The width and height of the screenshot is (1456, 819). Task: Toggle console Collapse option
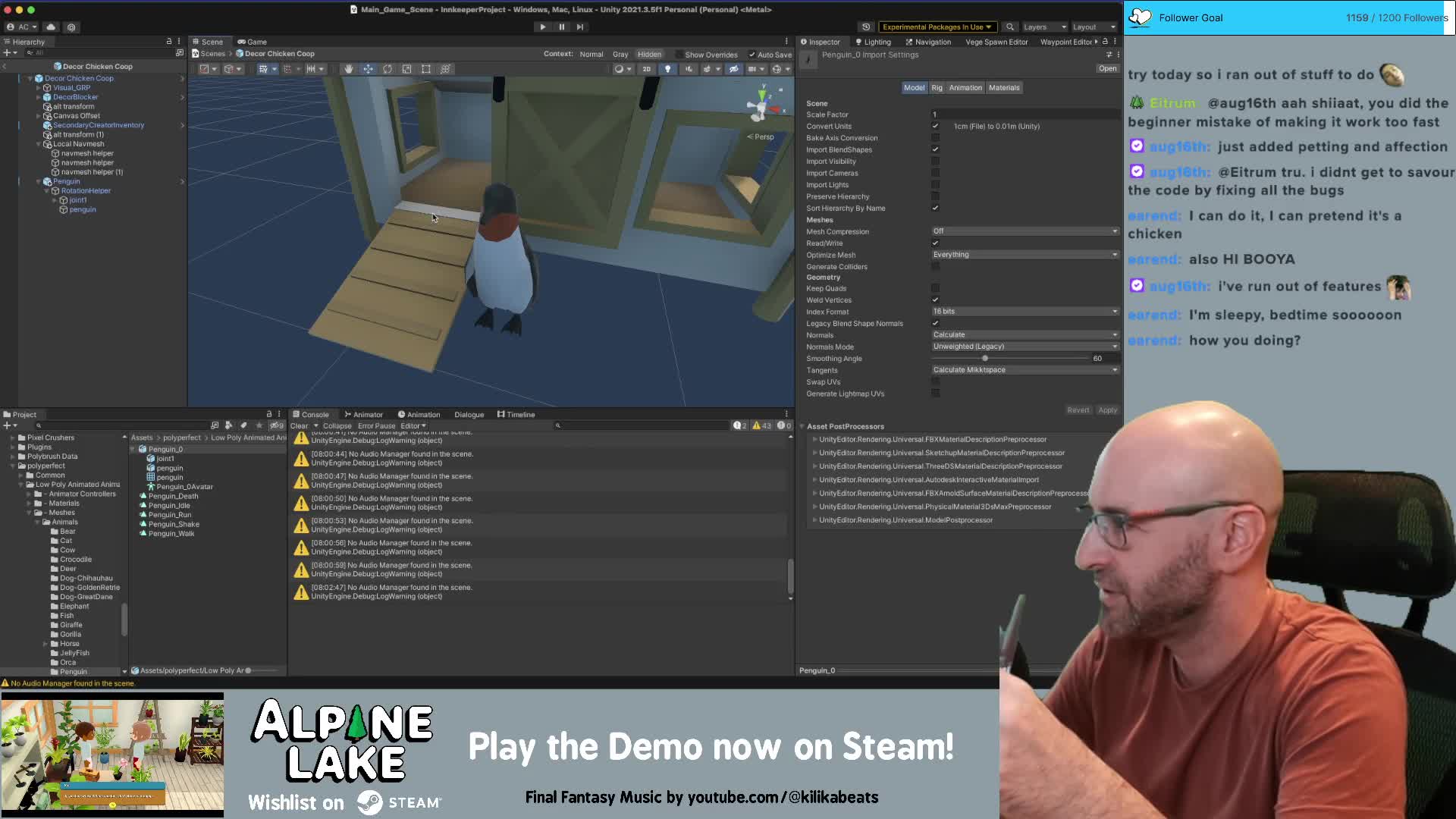tap(337, 426)
